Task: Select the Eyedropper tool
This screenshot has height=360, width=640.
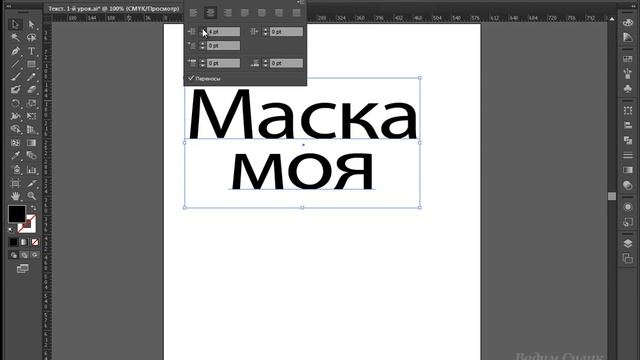Action: click(15, 156)
